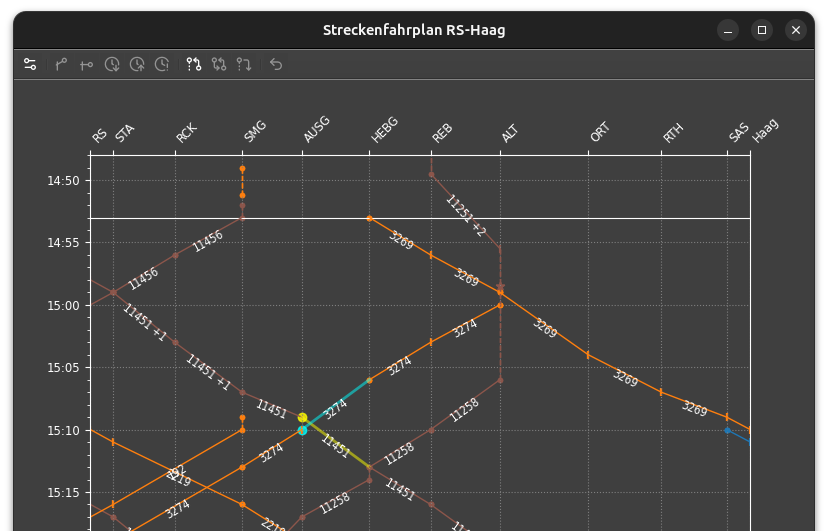Click the 14:50 time axis label
The width and height of the screenshot is (828, 531).
click(63, 181)
